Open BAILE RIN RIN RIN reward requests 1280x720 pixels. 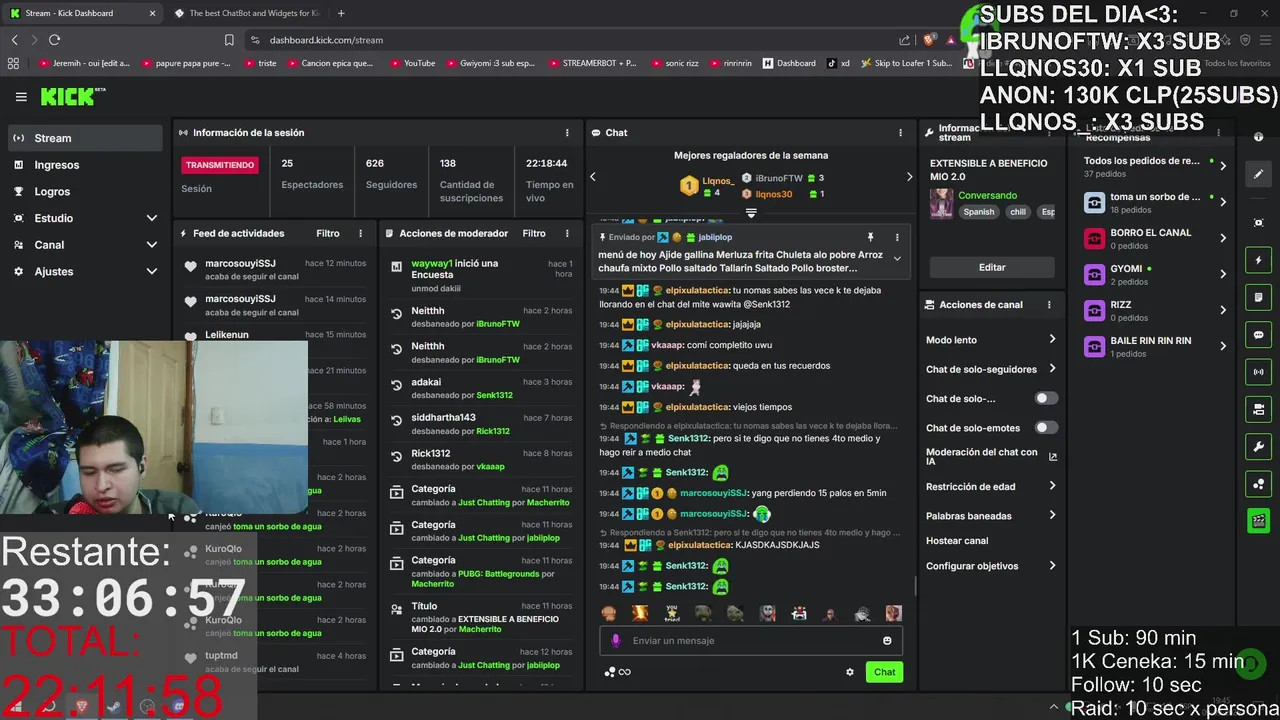pos(1154,346)
